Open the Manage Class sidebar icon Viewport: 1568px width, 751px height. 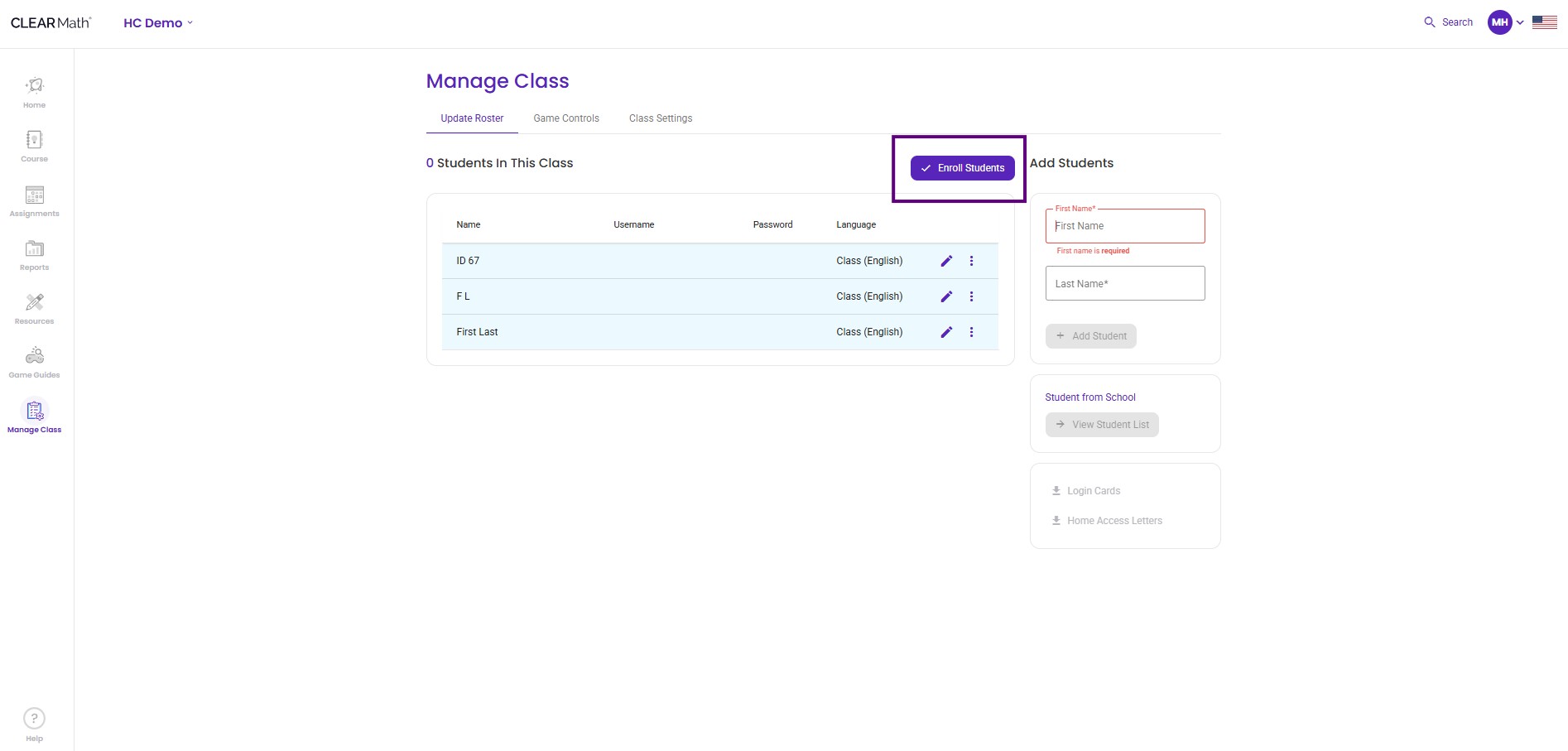tap(34, 413)
